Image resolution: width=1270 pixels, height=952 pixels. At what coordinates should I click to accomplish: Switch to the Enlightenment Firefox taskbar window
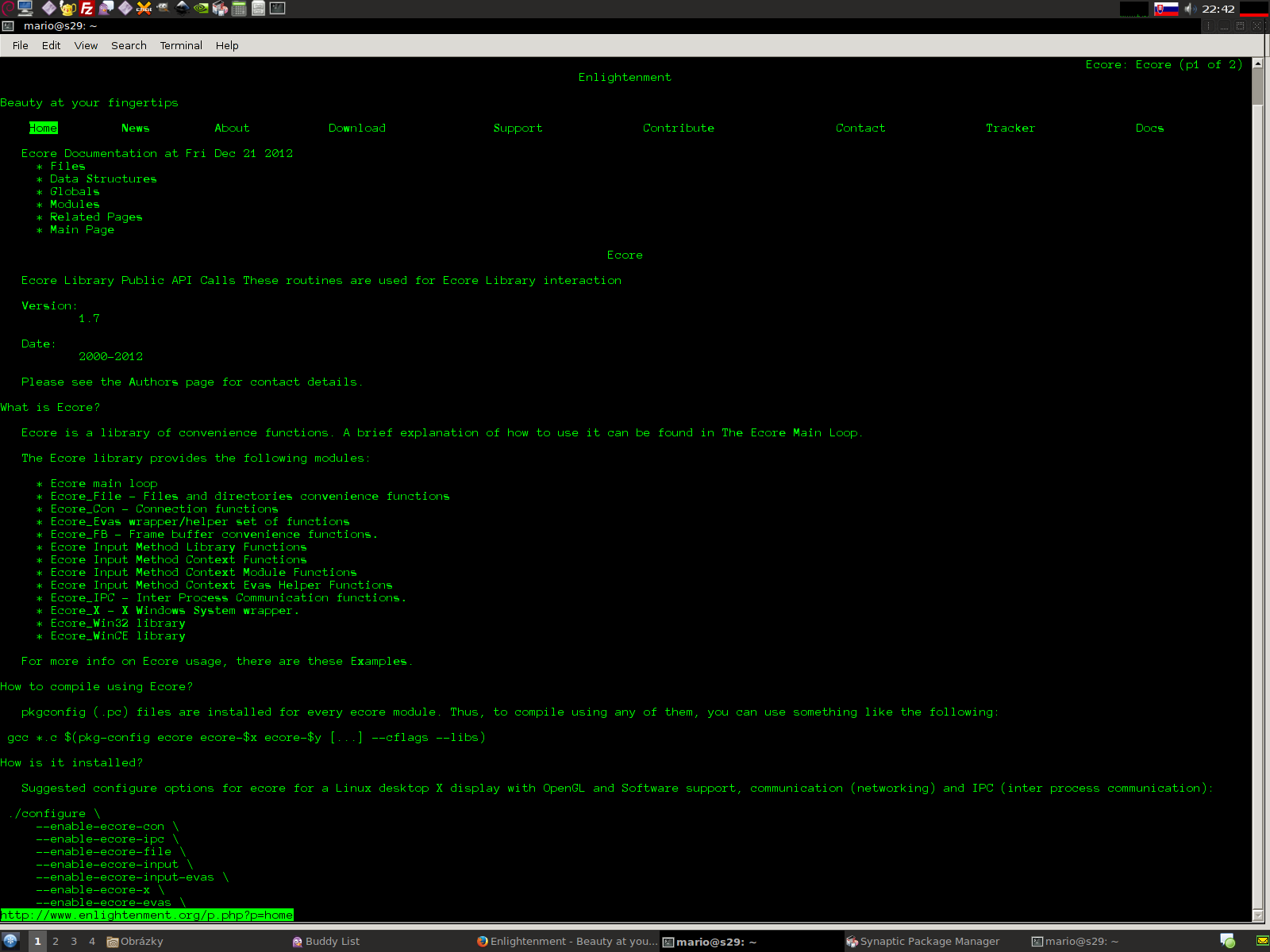point(567,941)
